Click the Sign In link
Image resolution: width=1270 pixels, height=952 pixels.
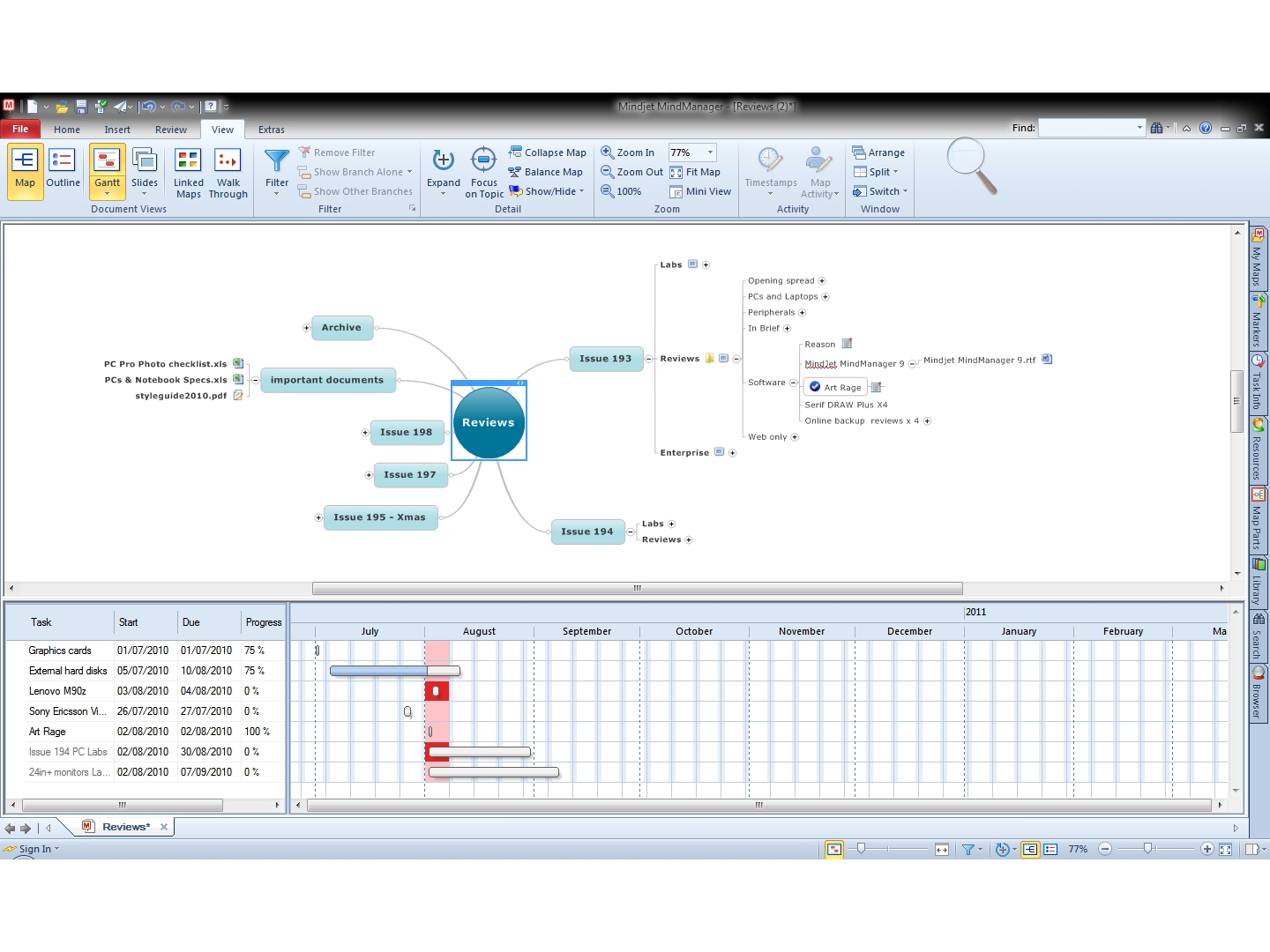35,849
